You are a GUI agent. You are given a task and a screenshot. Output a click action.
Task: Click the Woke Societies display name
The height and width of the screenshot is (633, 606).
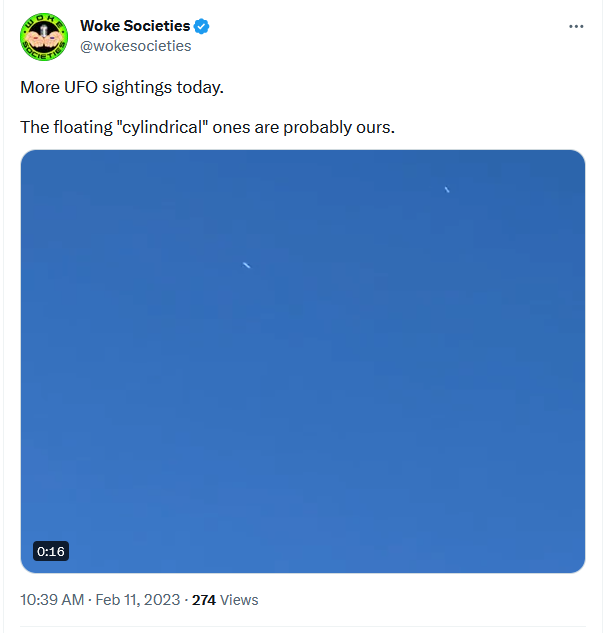(135, 27)
